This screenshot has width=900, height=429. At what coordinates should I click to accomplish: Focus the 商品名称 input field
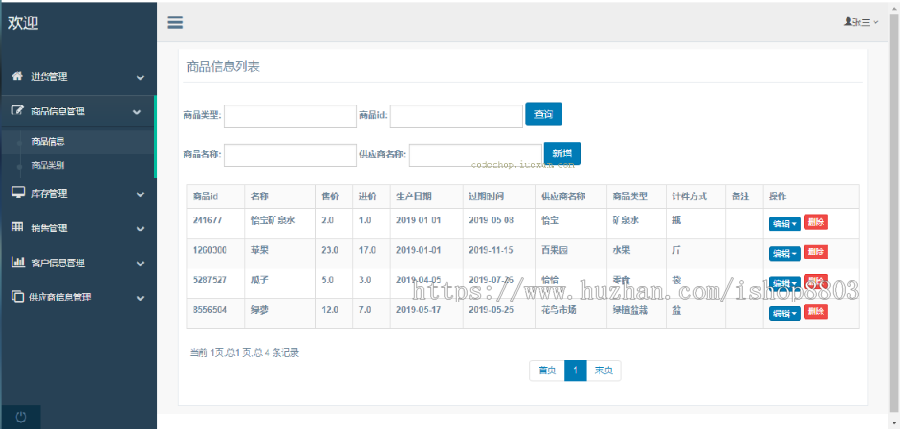click(290, 155)
